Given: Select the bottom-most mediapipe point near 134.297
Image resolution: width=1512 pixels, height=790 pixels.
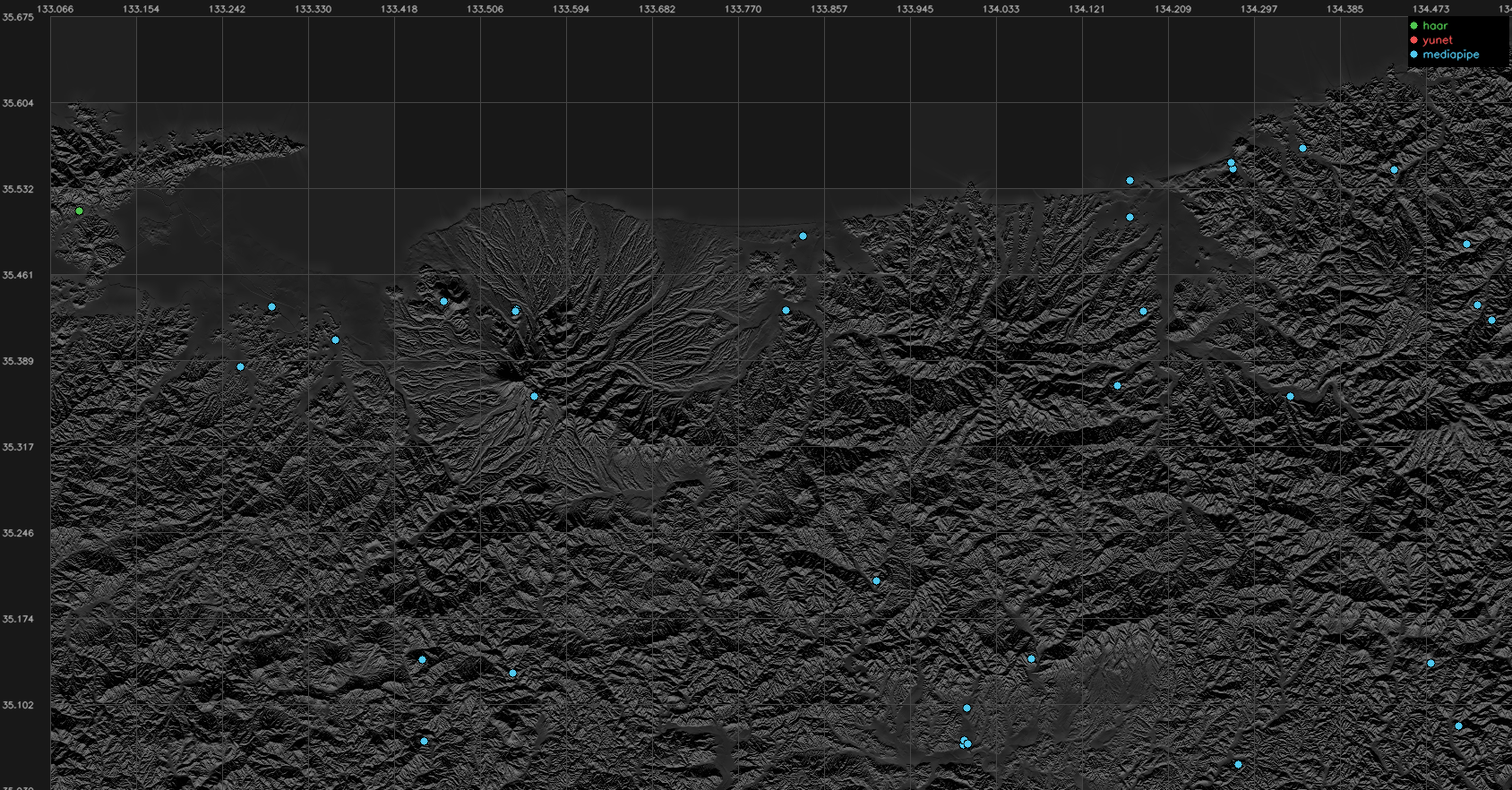Looking at the screenshot, I should click(1239, 765).
